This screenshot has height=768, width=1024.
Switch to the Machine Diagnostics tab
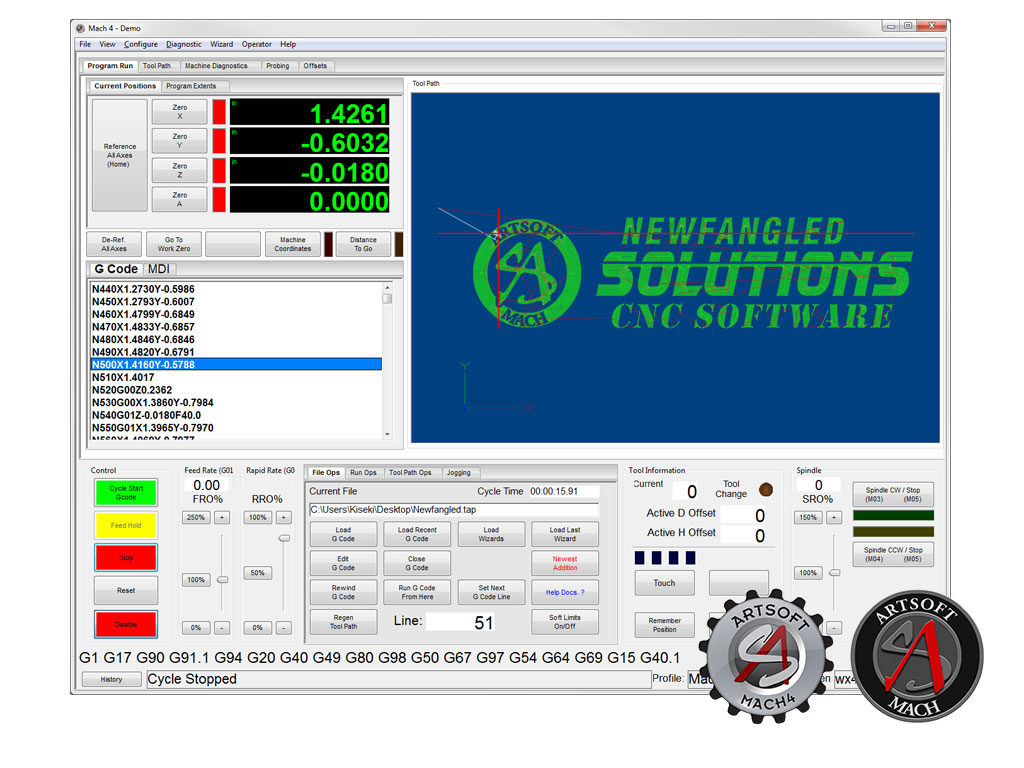(x=216, y=66)
